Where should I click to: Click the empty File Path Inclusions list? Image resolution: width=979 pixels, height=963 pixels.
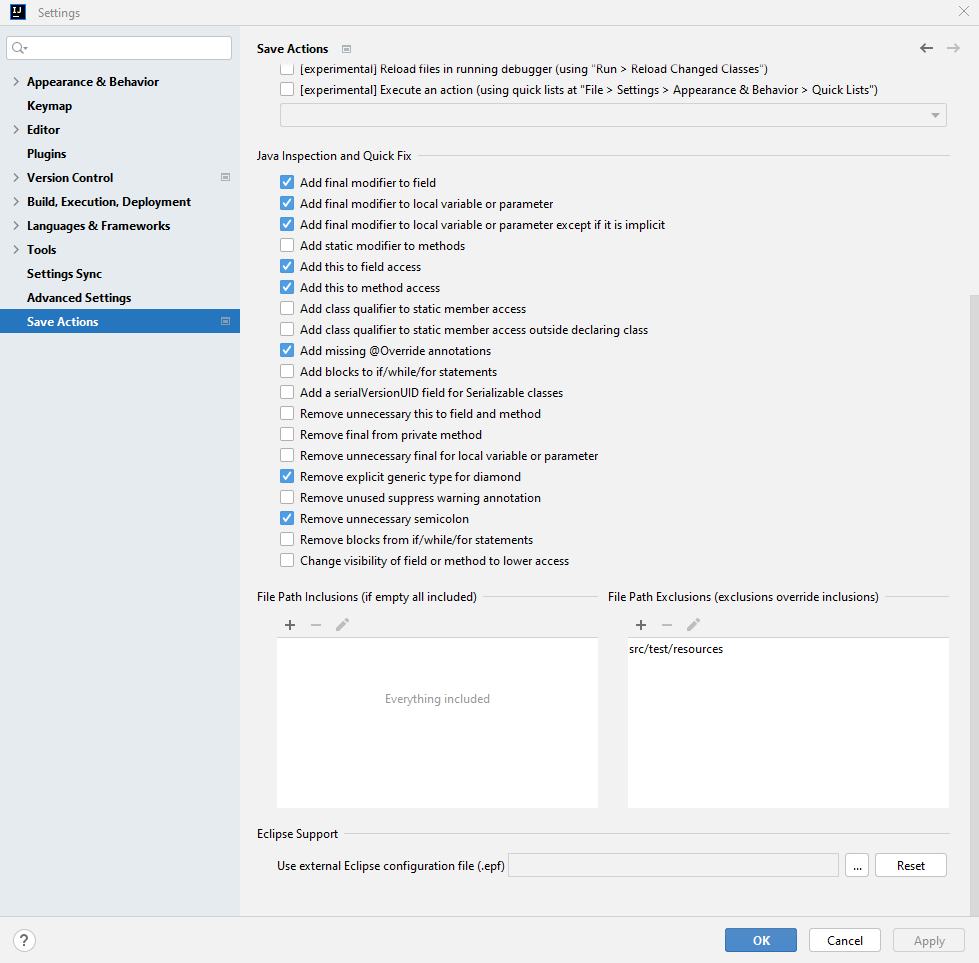437,723
